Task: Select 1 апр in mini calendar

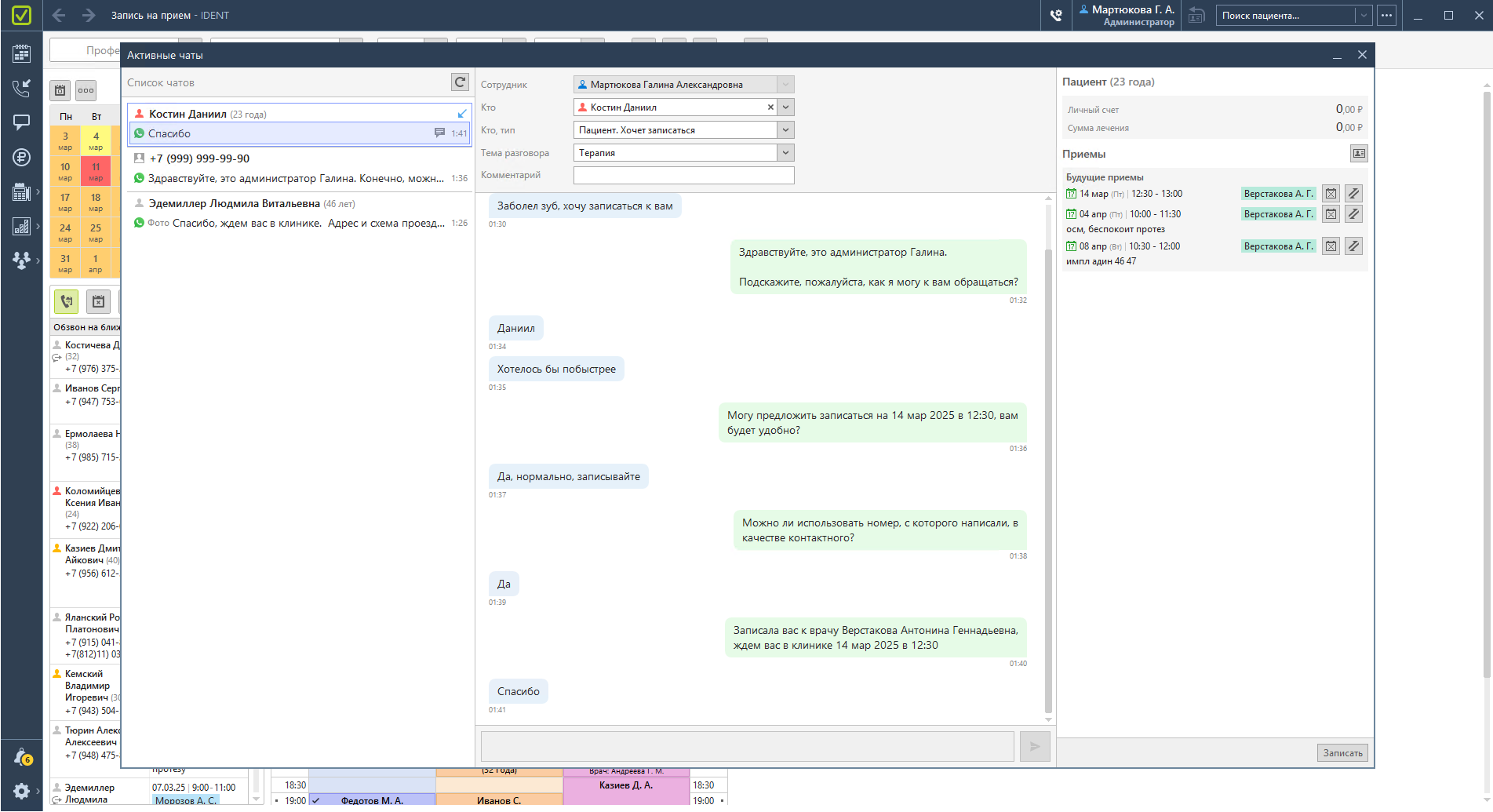Action: pyautogui.click(x=96, y=263)
